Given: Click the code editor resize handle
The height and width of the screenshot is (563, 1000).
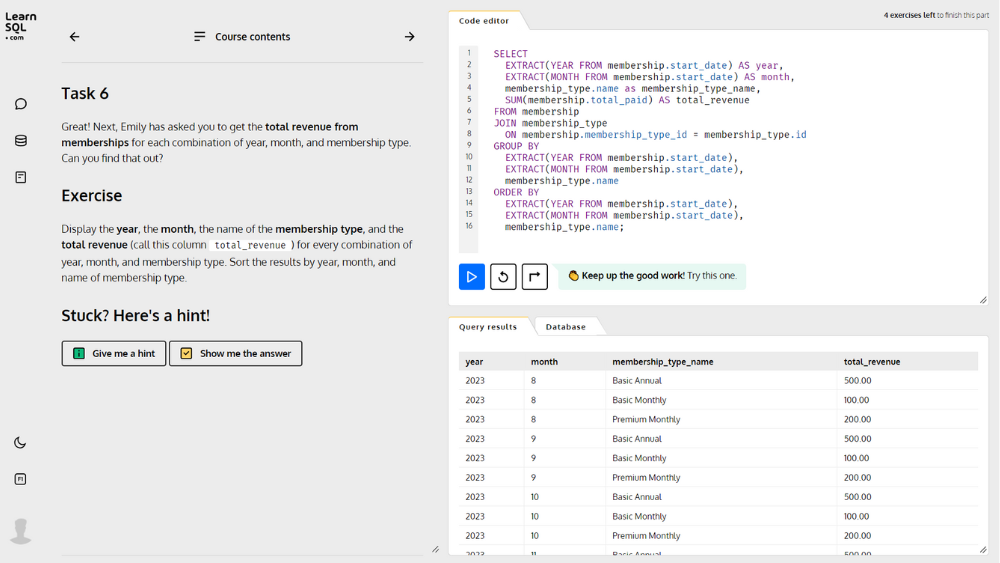Looking at the screenshot, I should pos(983,300).
